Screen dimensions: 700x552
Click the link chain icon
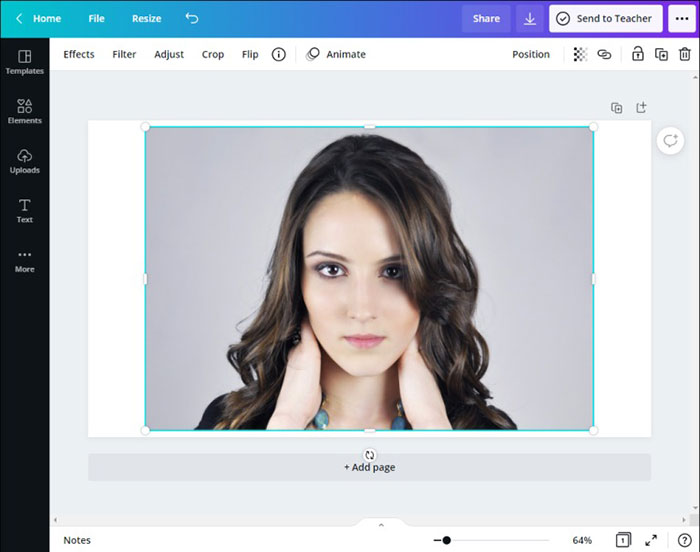[x=604, y=54]
